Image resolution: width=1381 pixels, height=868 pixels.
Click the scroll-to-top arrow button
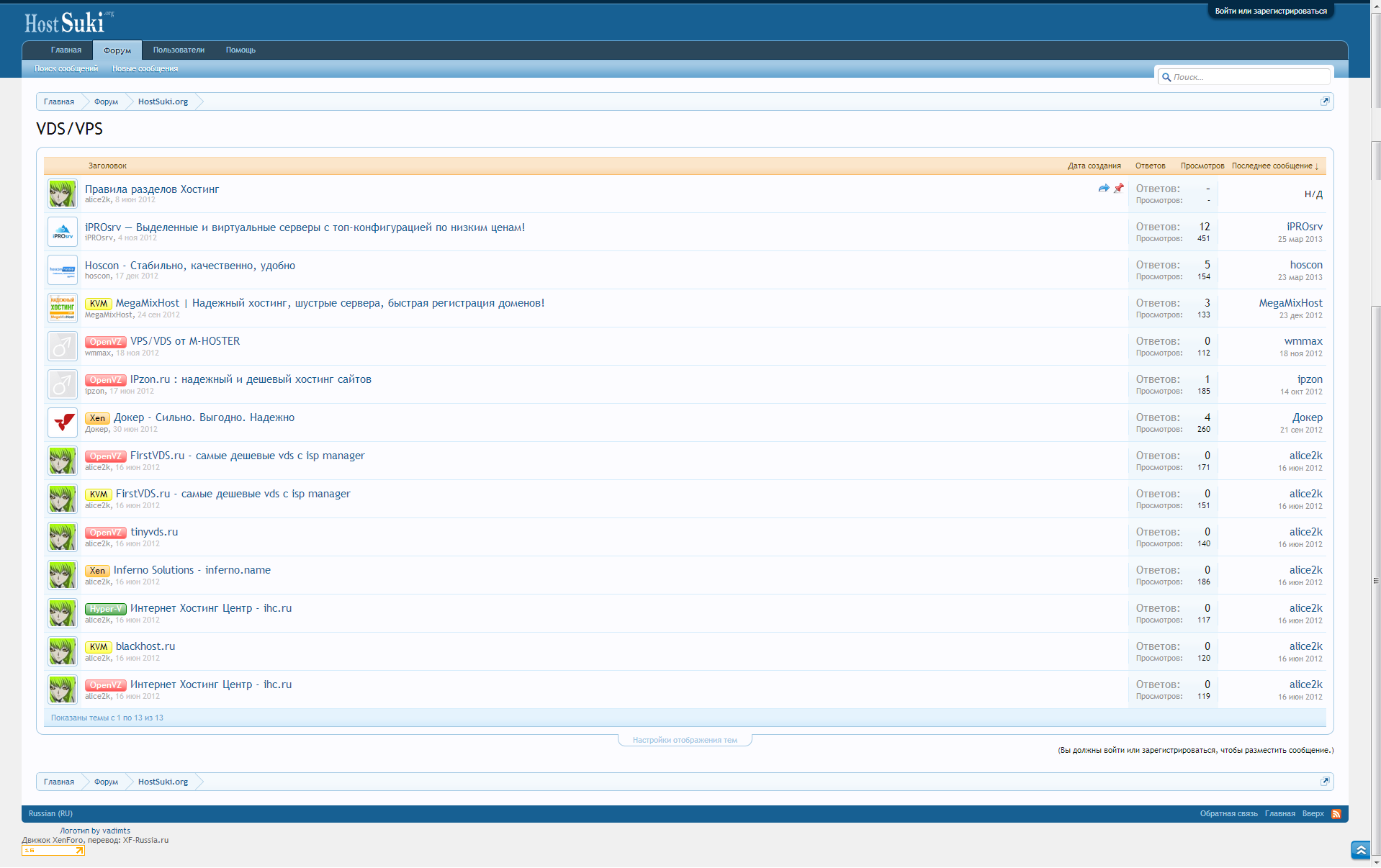(1360, 850)
